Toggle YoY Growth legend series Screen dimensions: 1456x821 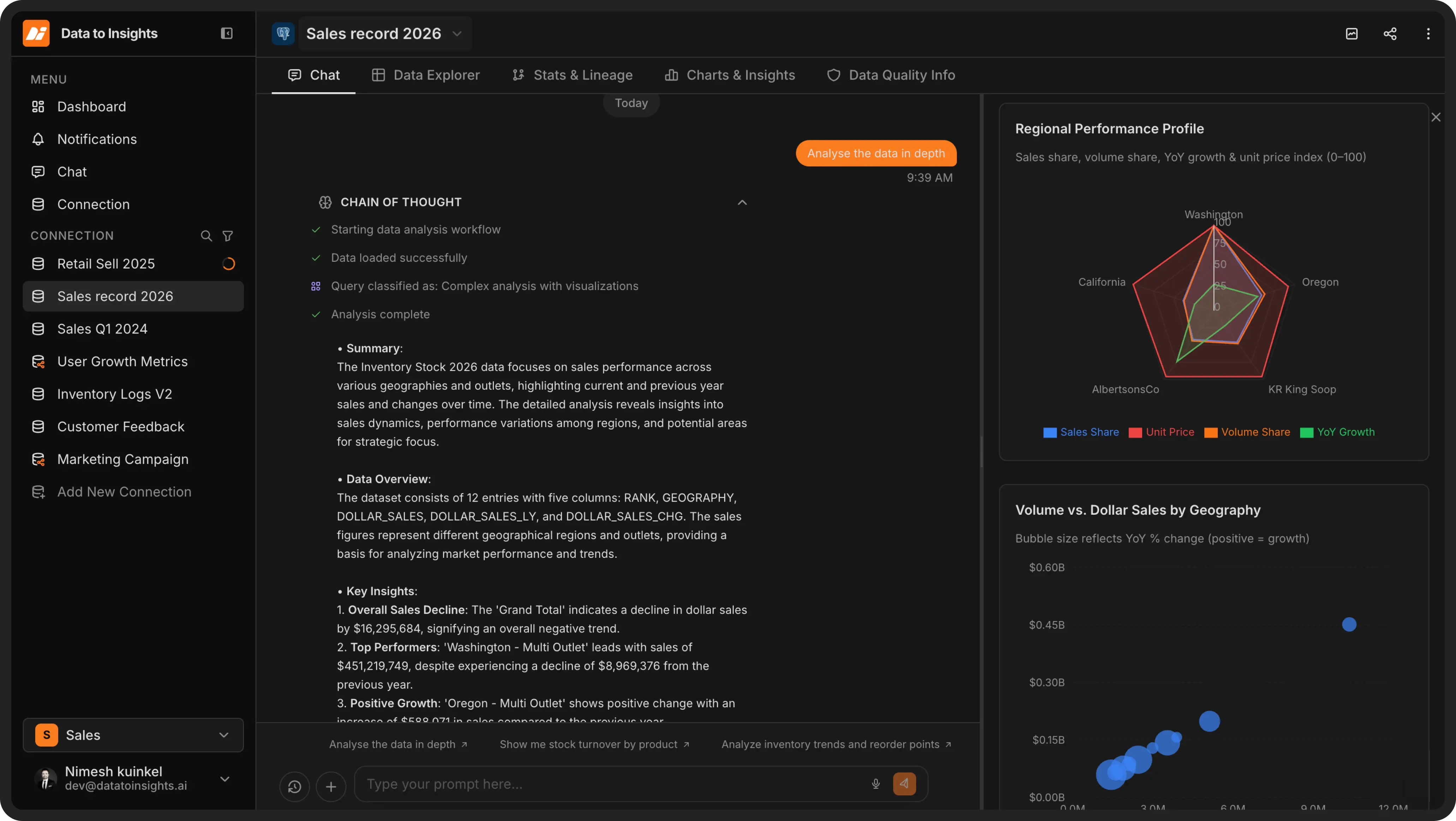point(1337,432)
